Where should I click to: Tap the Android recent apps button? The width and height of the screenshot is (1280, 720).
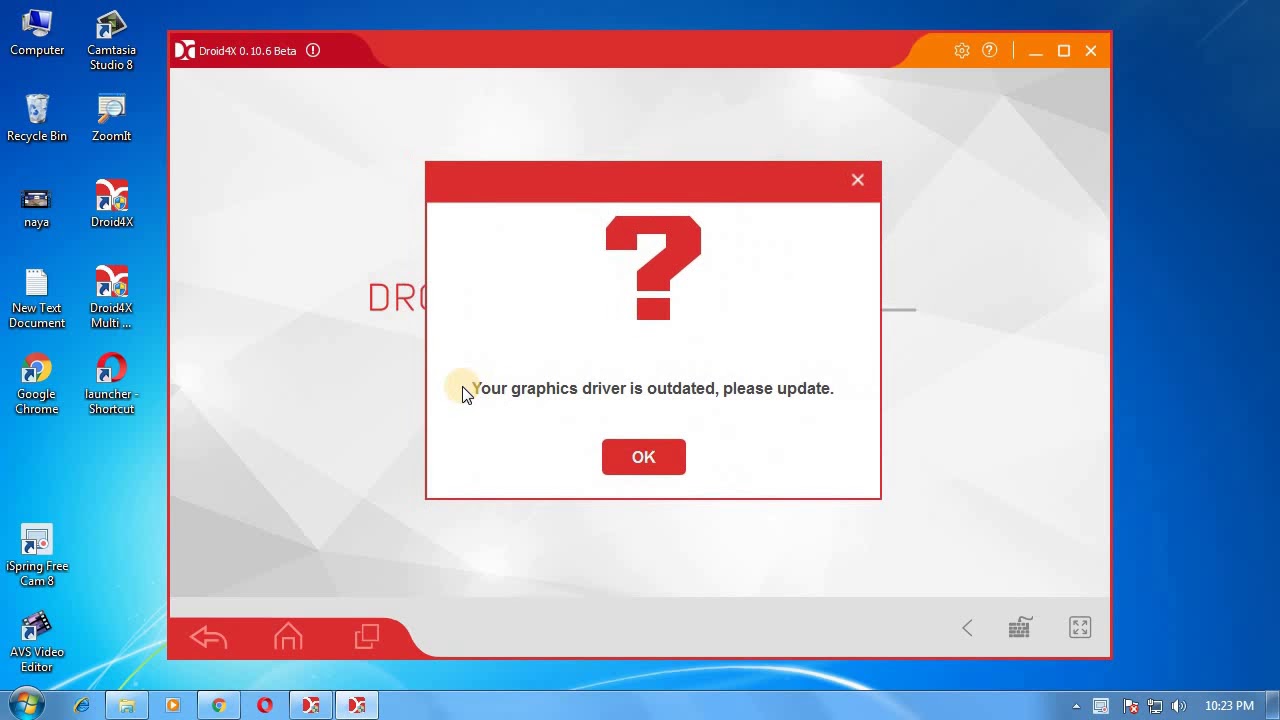click(x=367, y=637)
